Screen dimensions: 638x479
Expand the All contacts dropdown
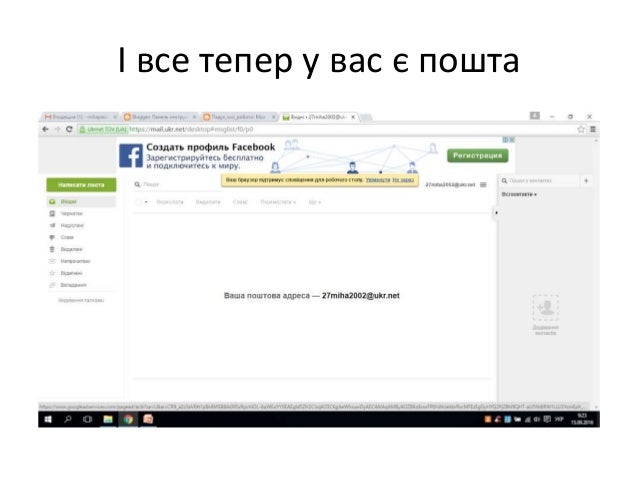click(519, 195)
